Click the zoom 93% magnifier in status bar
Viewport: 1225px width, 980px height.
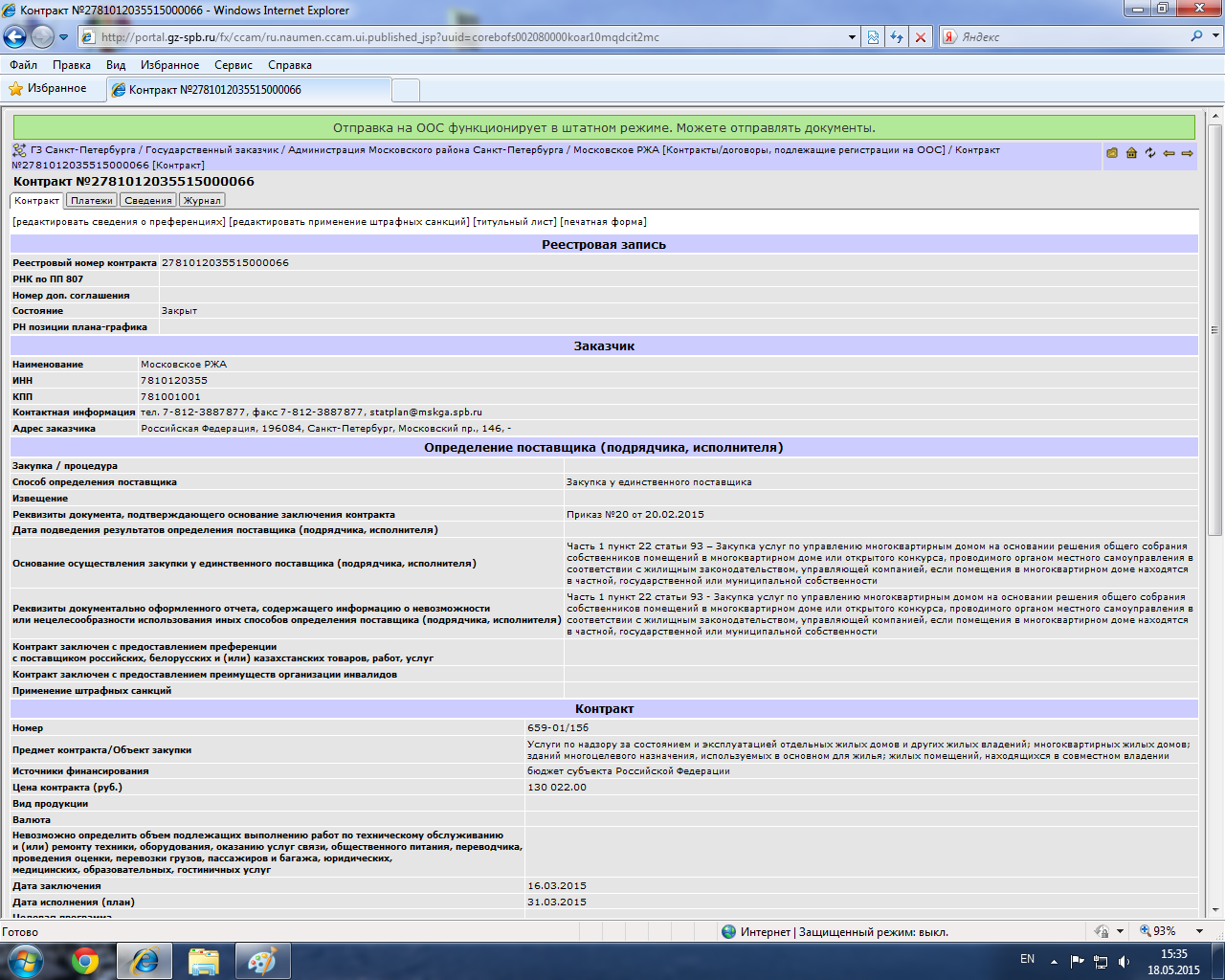1145,931
